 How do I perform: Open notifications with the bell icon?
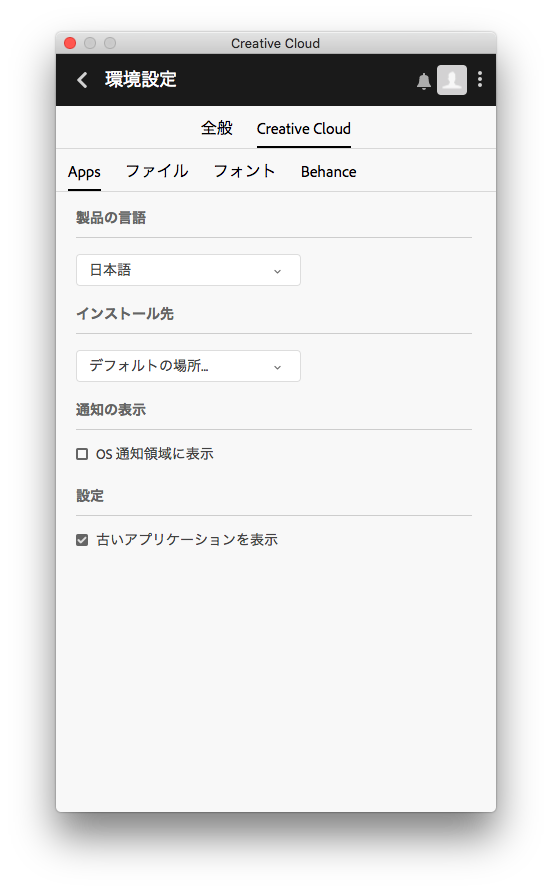click(423, 81)
